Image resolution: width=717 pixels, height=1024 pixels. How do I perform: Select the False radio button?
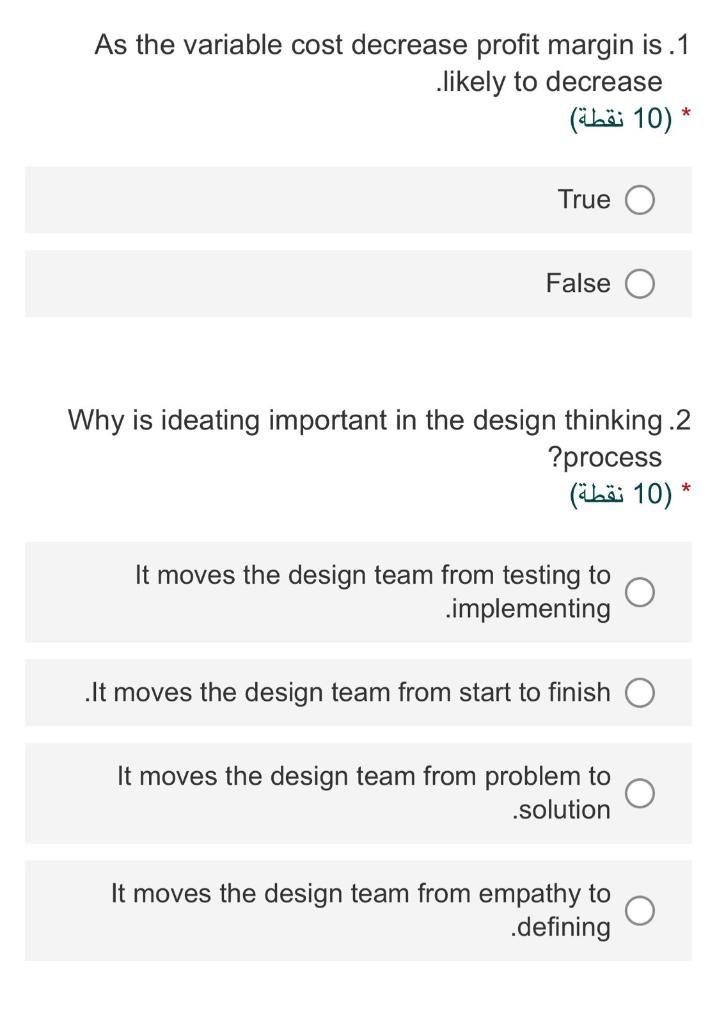(x=640, y=284)
